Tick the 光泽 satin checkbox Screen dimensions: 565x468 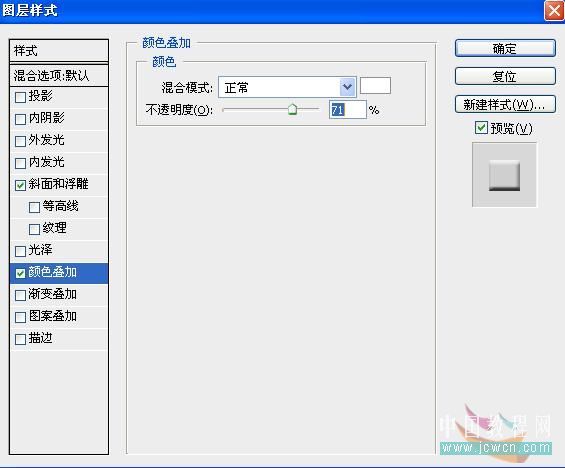(21, 251)
